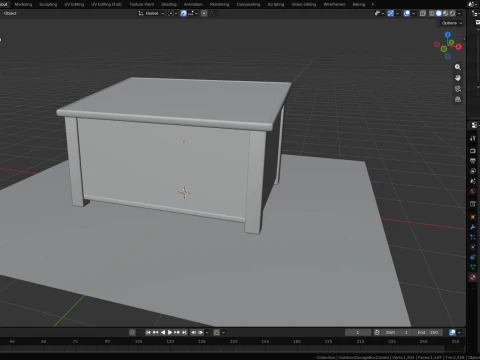Click the timeline scrubbing track at frame 150
This screenshot has height=360, width=480.
tap(234, 341)
